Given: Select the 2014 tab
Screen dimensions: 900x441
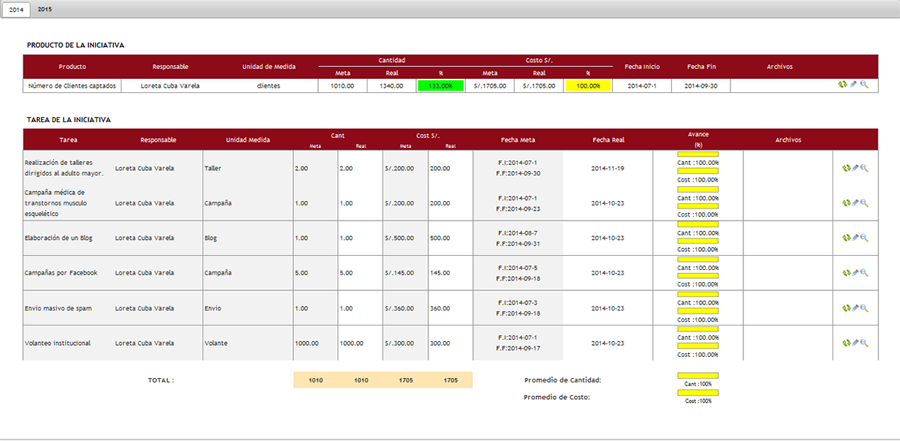Looking at the screenshot, I should tap(16, 9).
